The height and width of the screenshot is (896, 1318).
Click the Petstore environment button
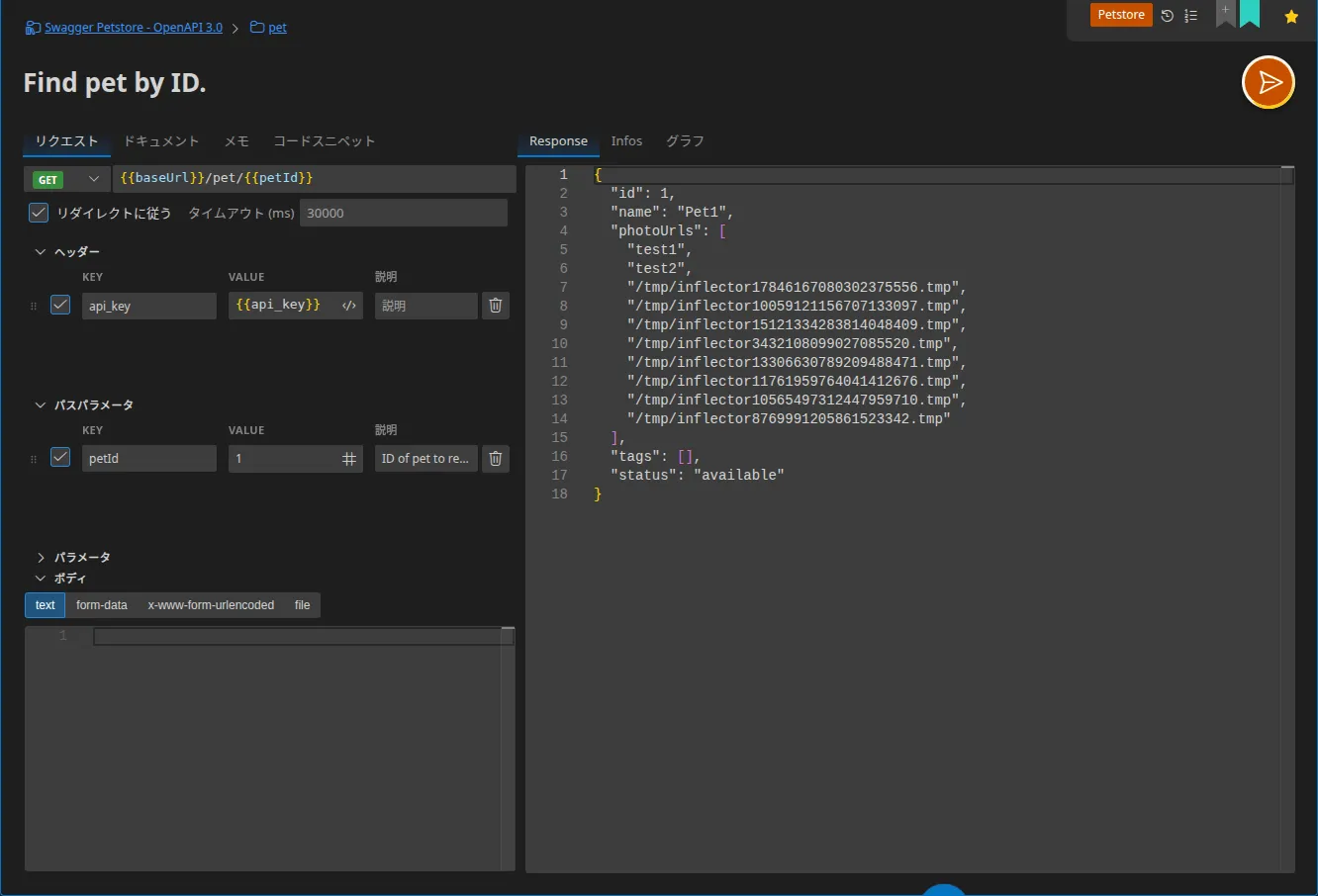coord(1121,15)
